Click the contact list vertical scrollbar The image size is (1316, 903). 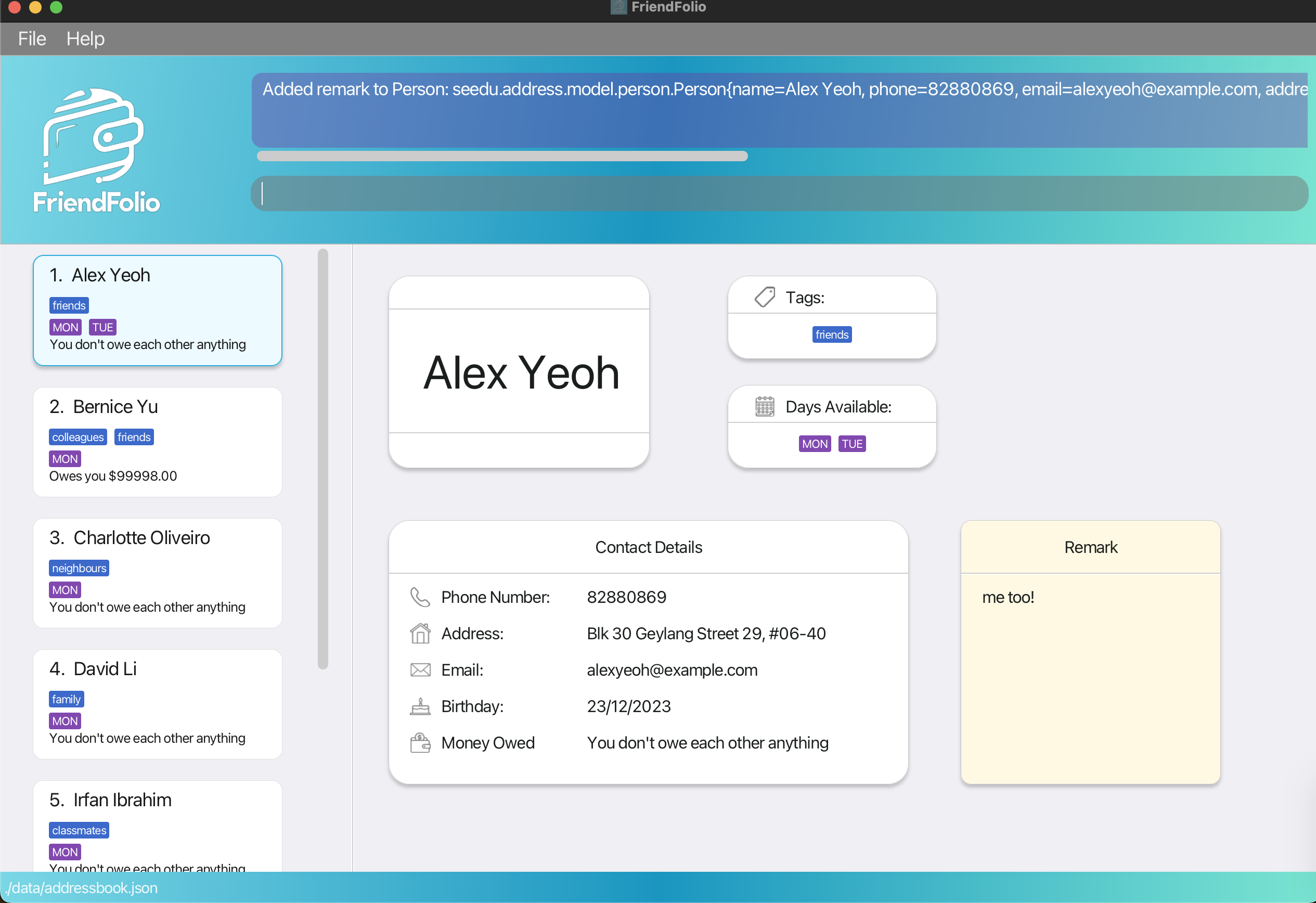point(324,459)
